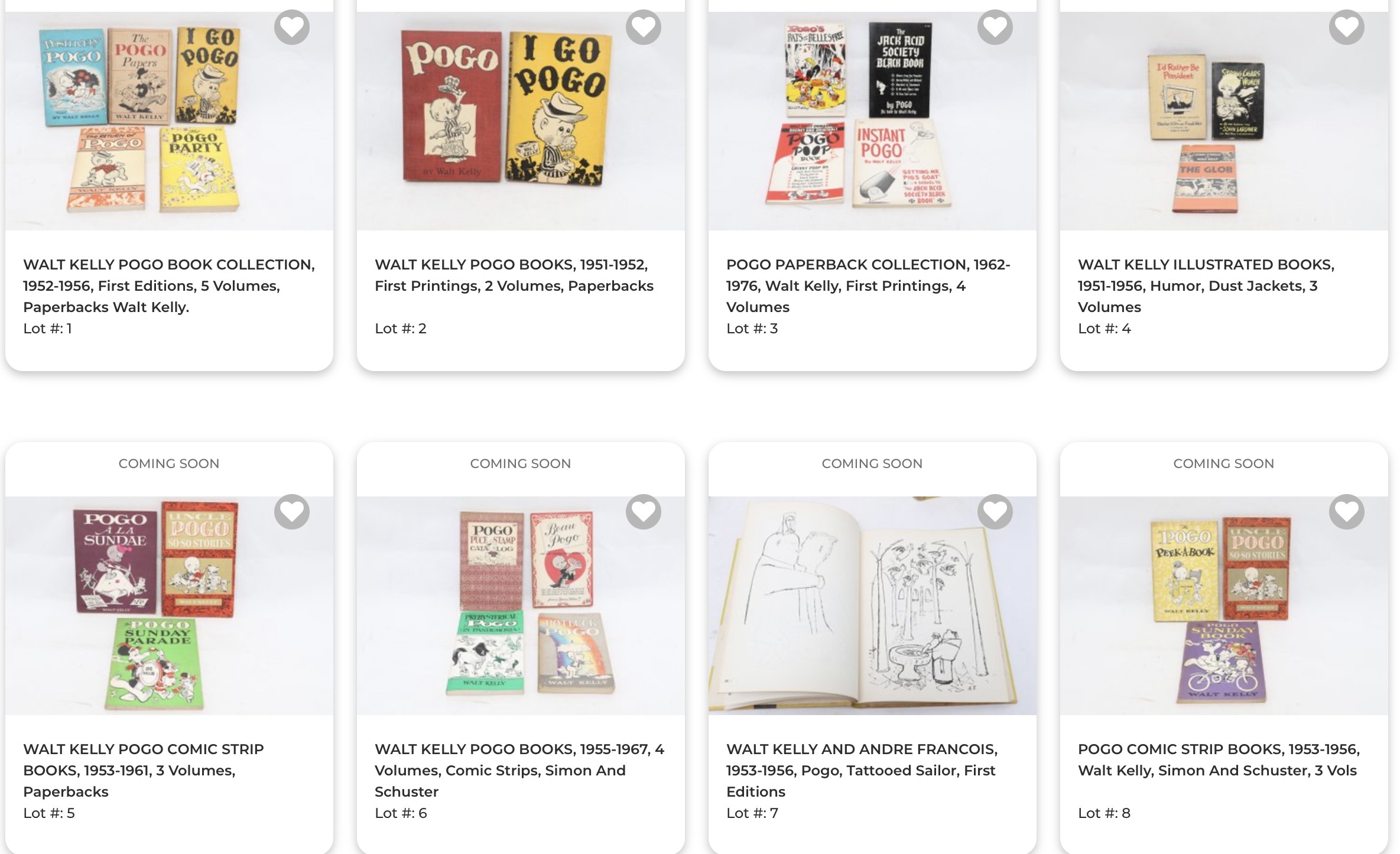
Task: Favorite the Andre Francois Lot 7 heart
Action: click(x=995, y=511)
